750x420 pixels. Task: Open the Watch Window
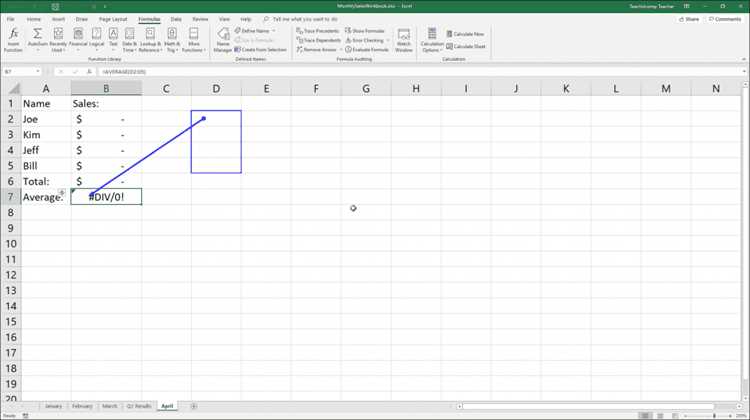coord(404,40)
